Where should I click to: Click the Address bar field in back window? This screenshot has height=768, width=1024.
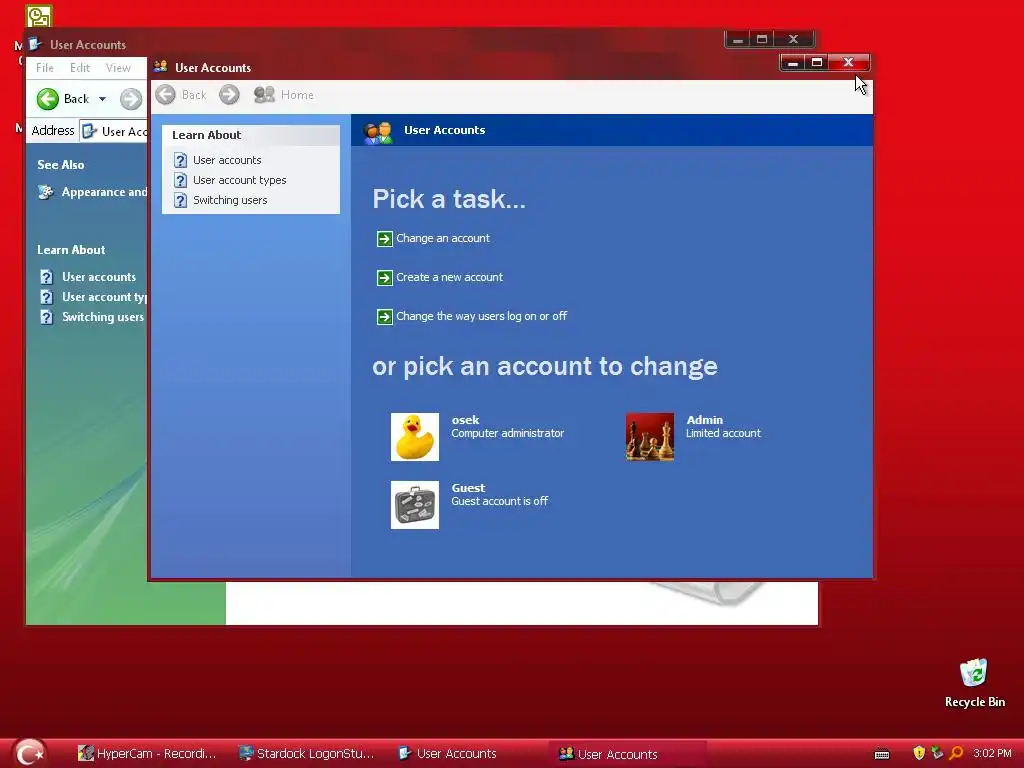tap(114, 131)
